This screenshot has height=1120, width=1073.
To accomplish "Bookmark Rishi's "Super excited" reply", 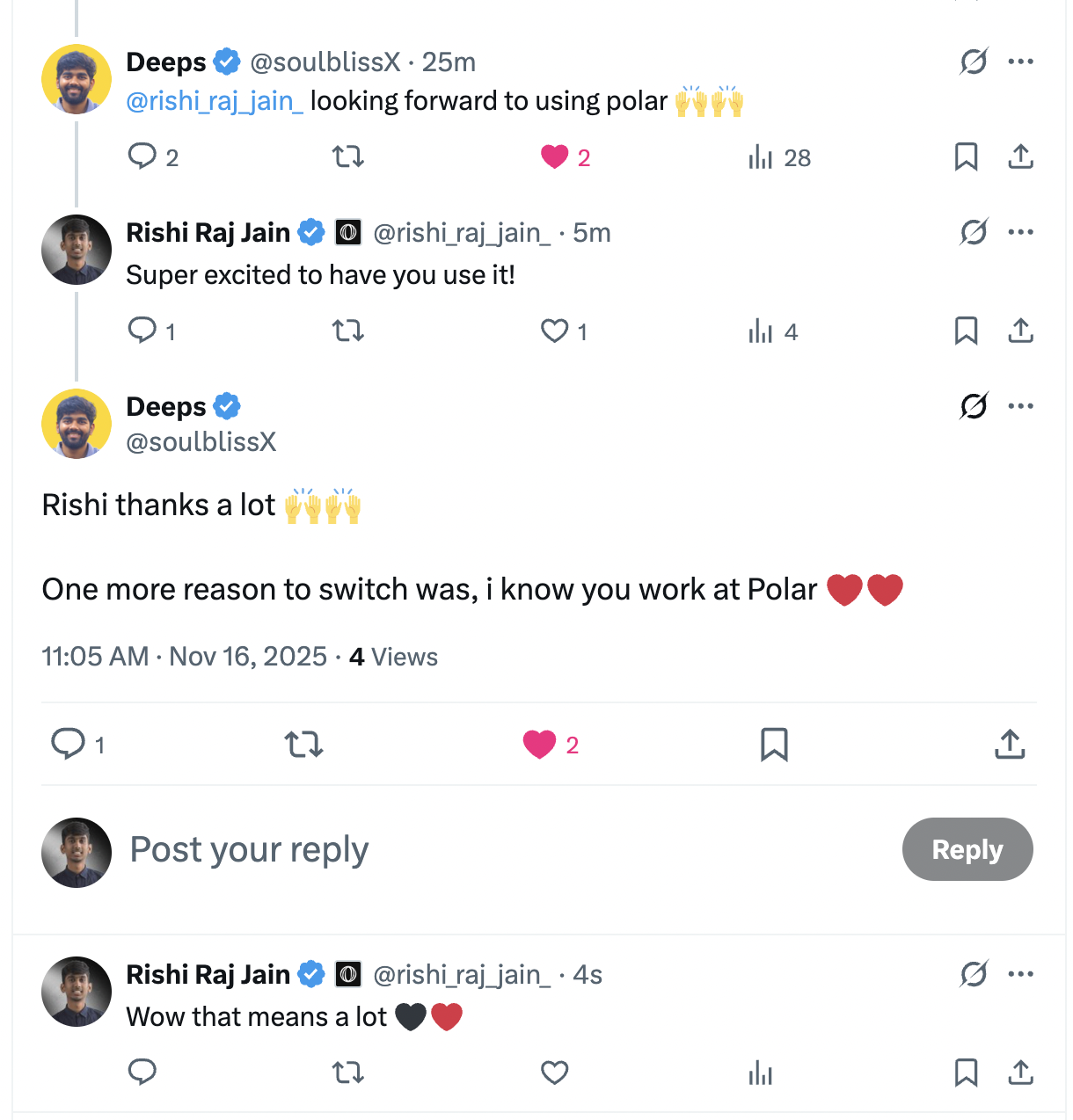I will 966,331.
